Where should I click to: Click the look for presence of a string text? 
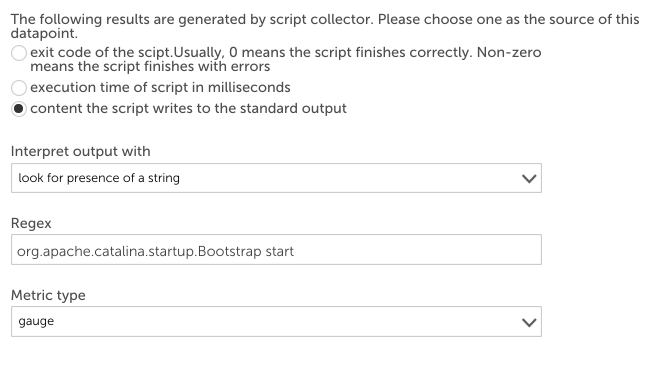99,178
